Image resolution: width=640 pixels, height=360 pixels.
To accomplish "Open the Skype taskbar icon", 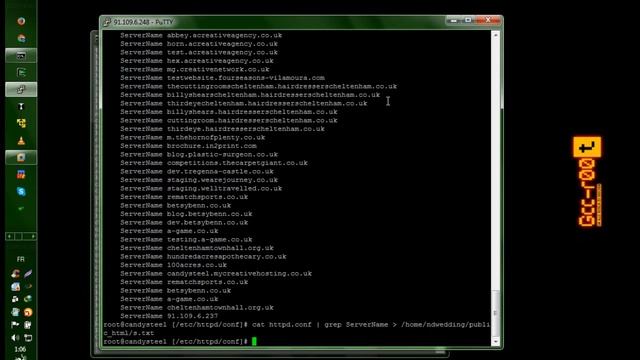I will [21, 191].
